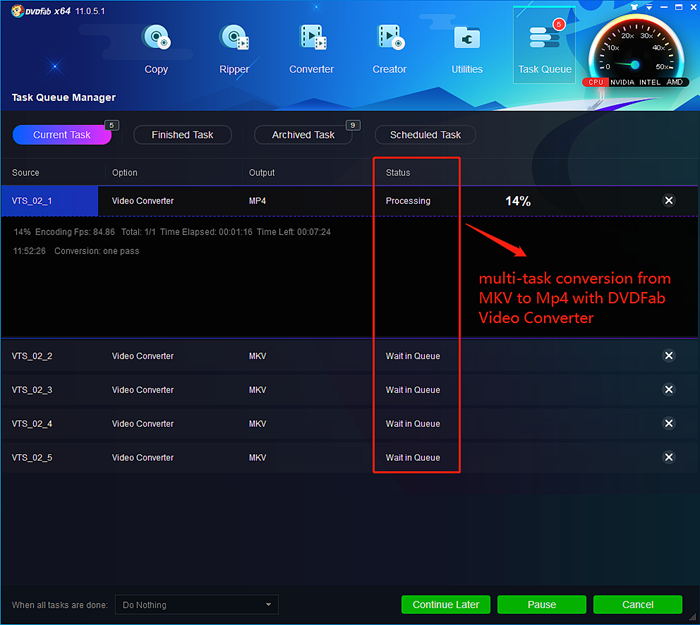
Task: Switch to the Archived Task tab
Action: point(303,135)
